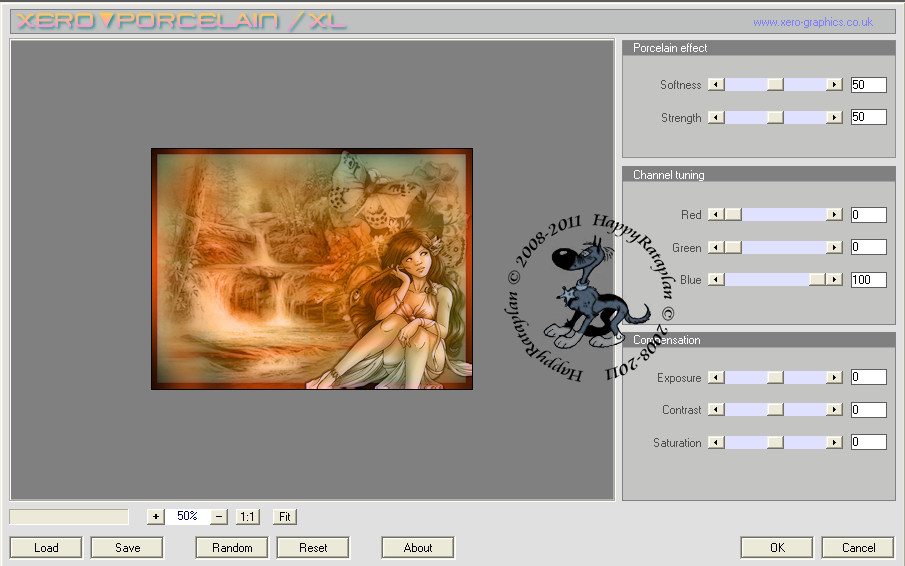Click the fairy waterfall preview image
Screen dimensions: 905x566
point(312,269)
